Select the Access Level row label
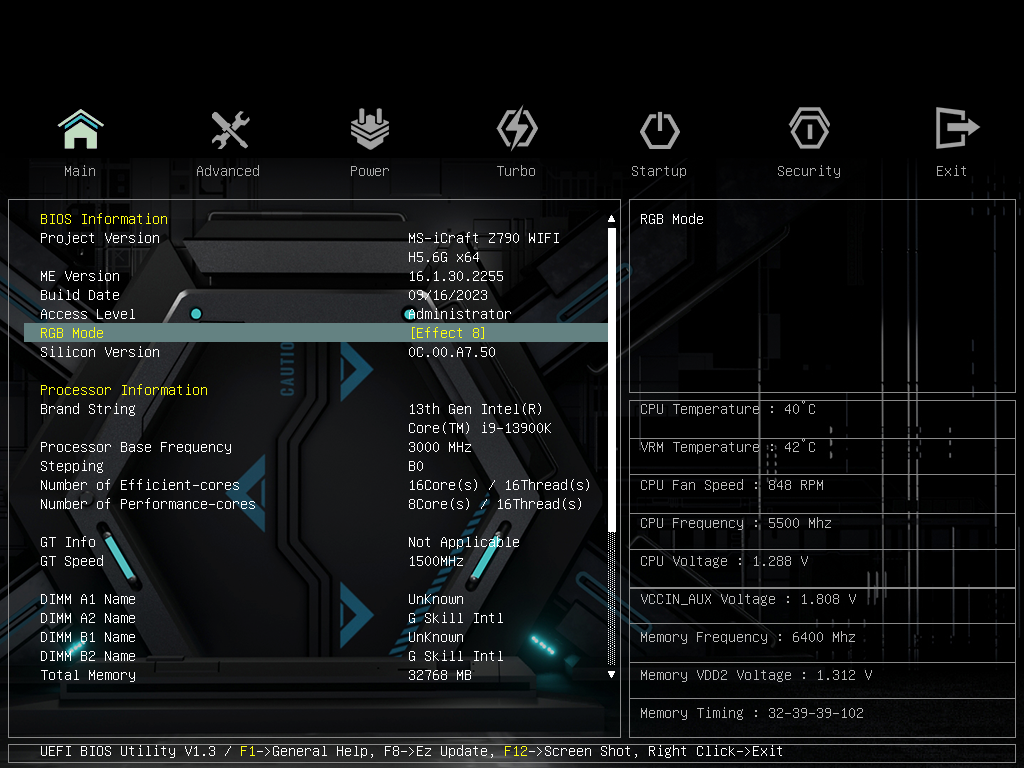The height and width of the screenshot is (768, 1024). [88, 314]
